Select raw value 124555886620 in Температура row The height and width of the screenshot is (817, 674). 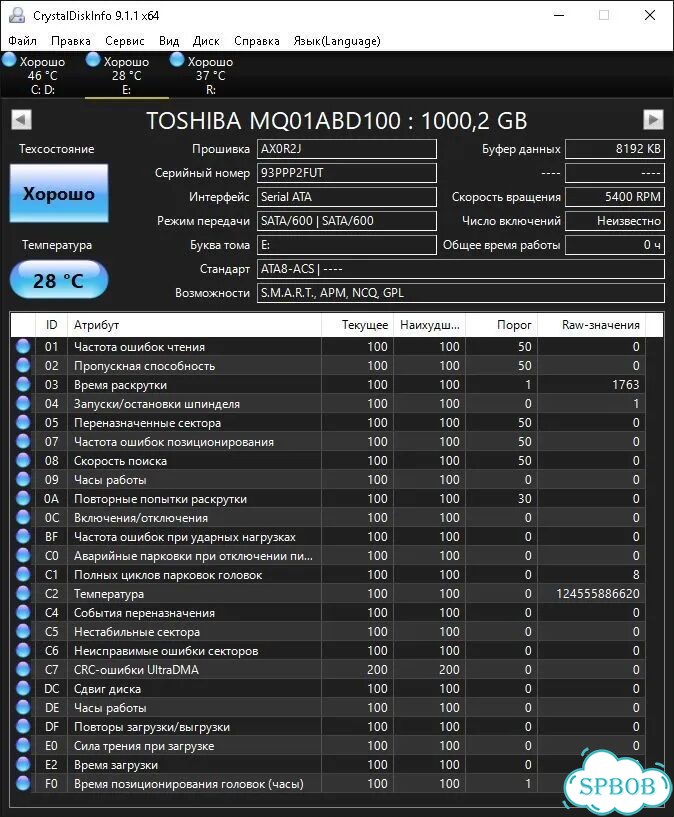point(597,593)
